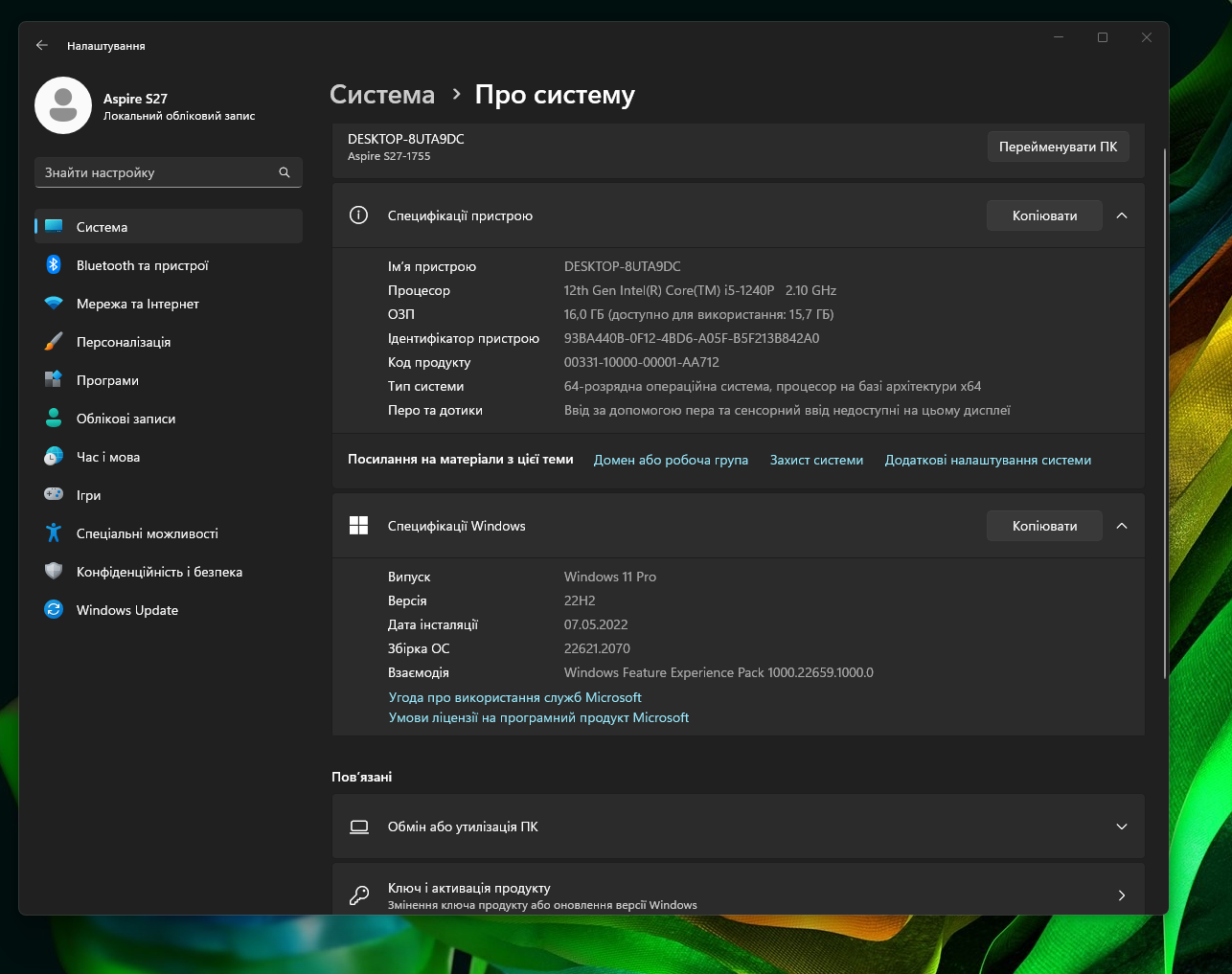Screen dimensions: 1232x974
Task: Open the Домен або робоча група link
Action: tap(671, 460)
